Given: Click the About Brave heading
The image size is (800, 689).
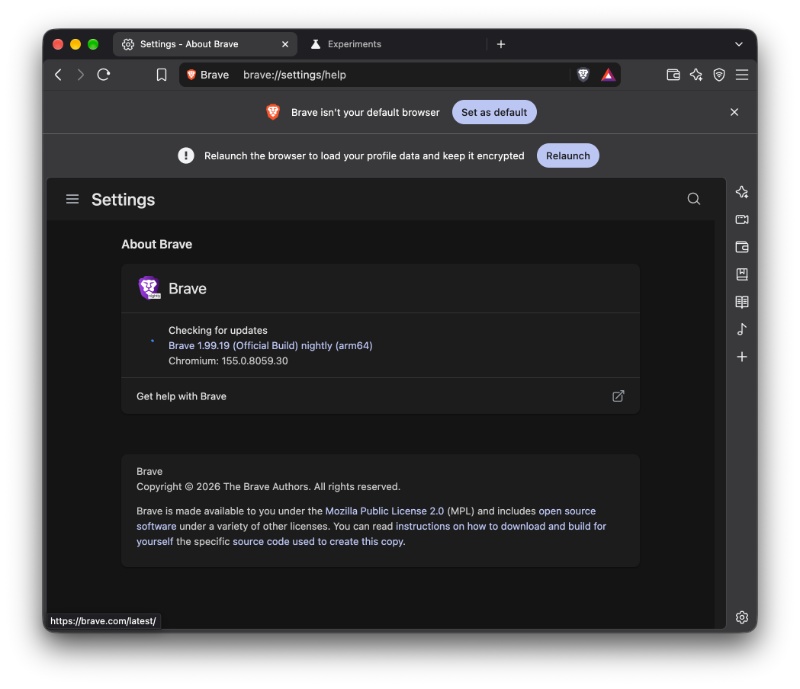Looking at the screenshot, I should pos(157,244).
